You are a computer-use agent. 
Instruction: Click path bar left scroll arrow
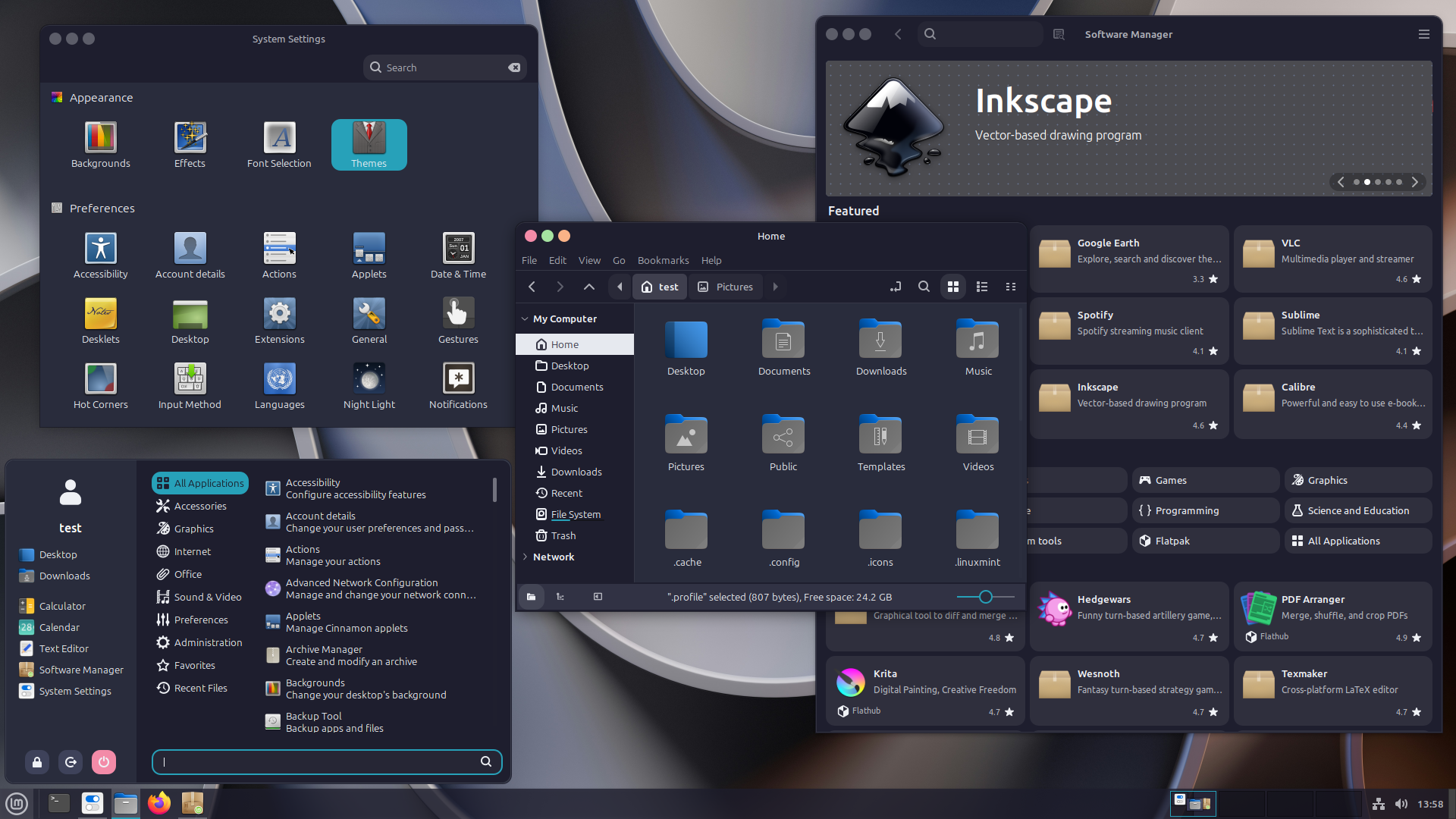(x=620, y=287)
